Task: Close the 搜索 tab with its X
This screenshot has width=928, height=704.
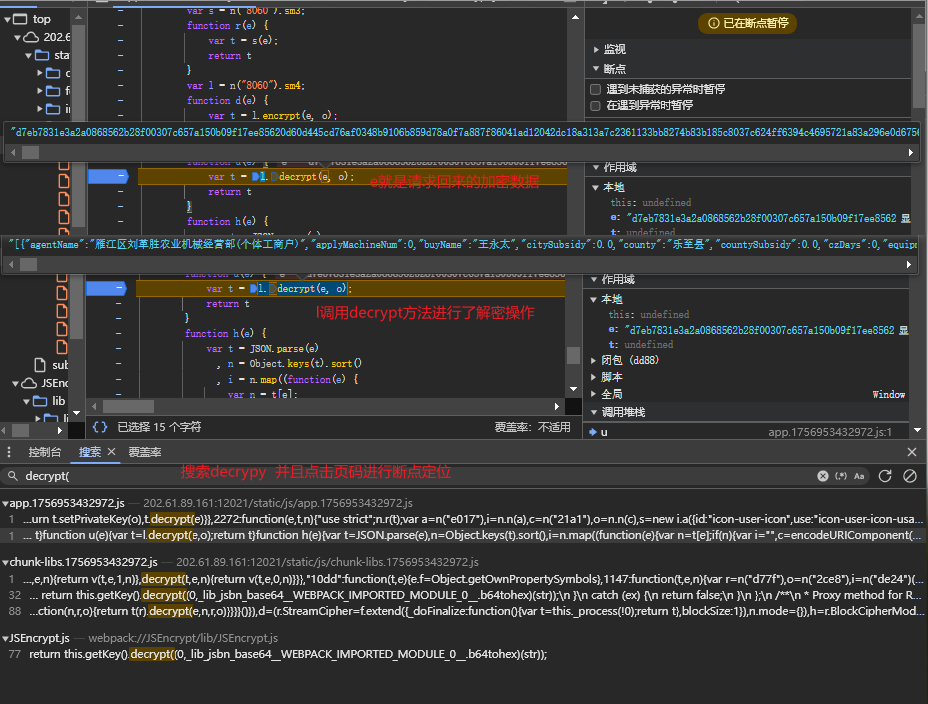Action: pos(111,451)
